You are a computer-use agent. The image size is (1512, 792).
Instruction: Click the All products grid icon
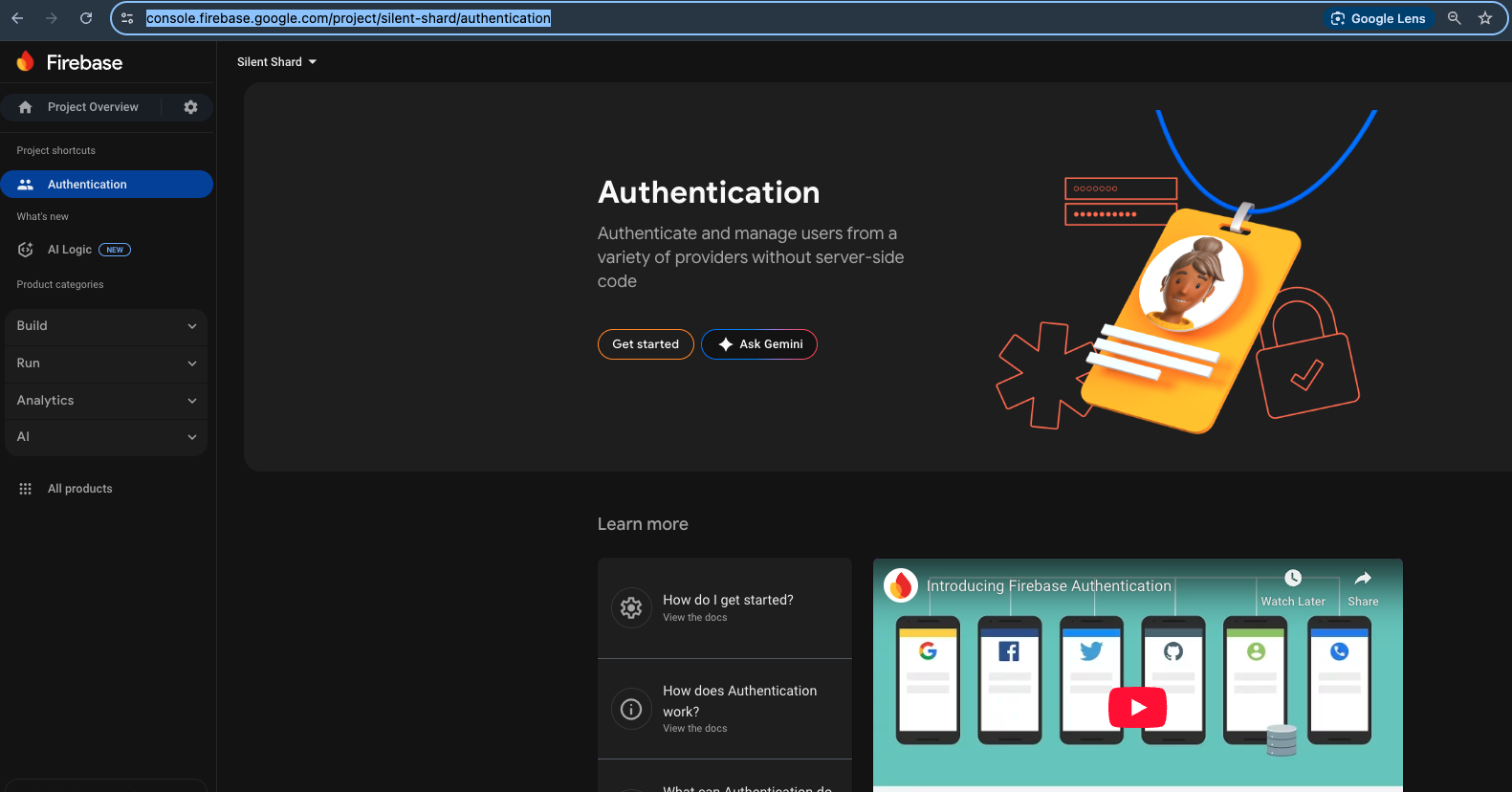tap(26, 489)
